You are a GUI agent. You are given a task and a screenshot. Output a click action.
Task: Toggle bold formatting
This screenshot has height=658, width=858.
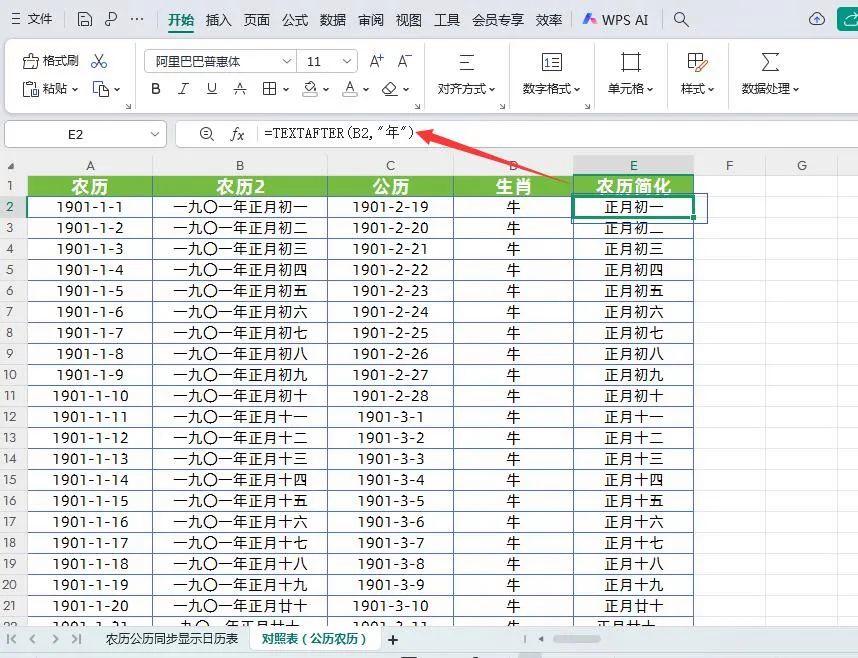[155, 89]
